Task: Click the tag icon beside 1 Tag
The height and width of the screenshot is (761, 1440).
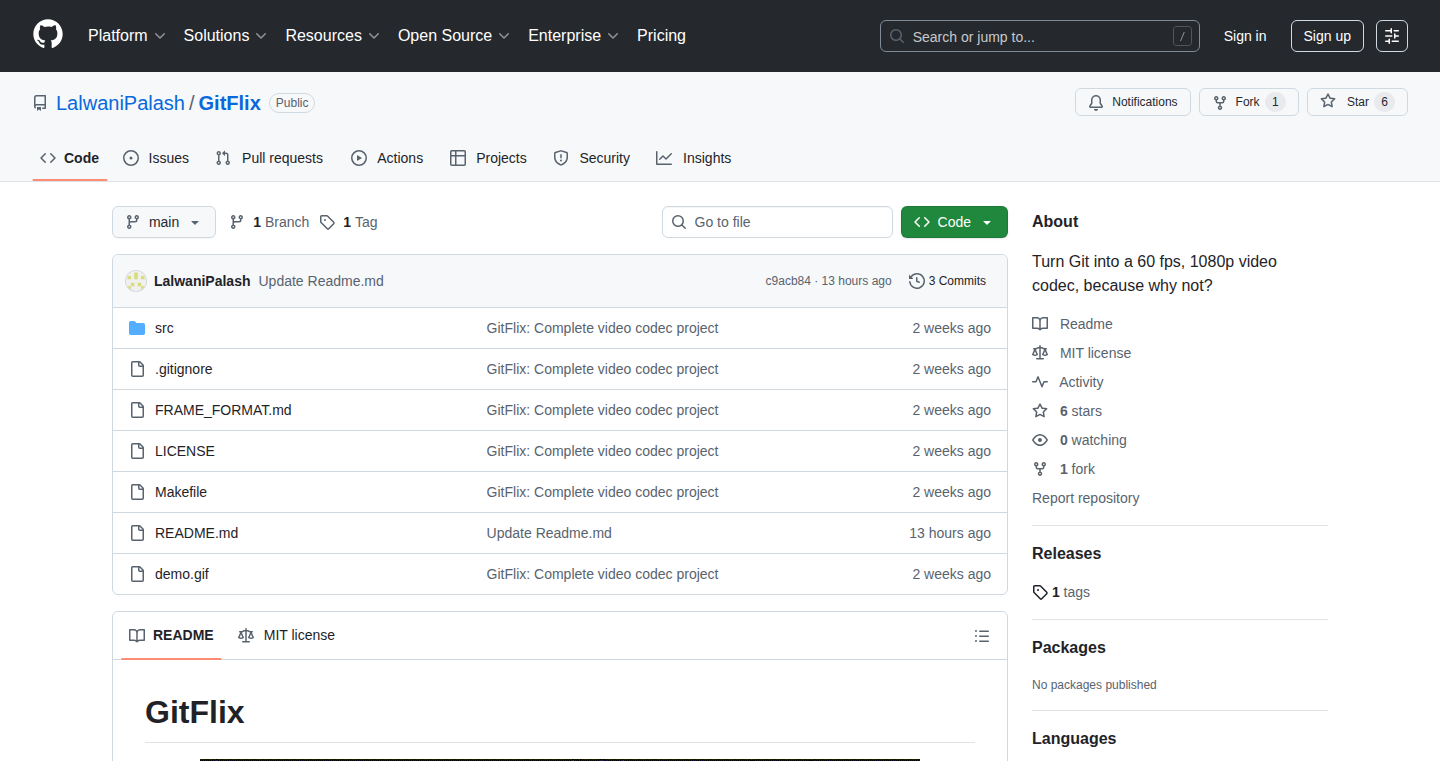Action: (x=327, y=222)
